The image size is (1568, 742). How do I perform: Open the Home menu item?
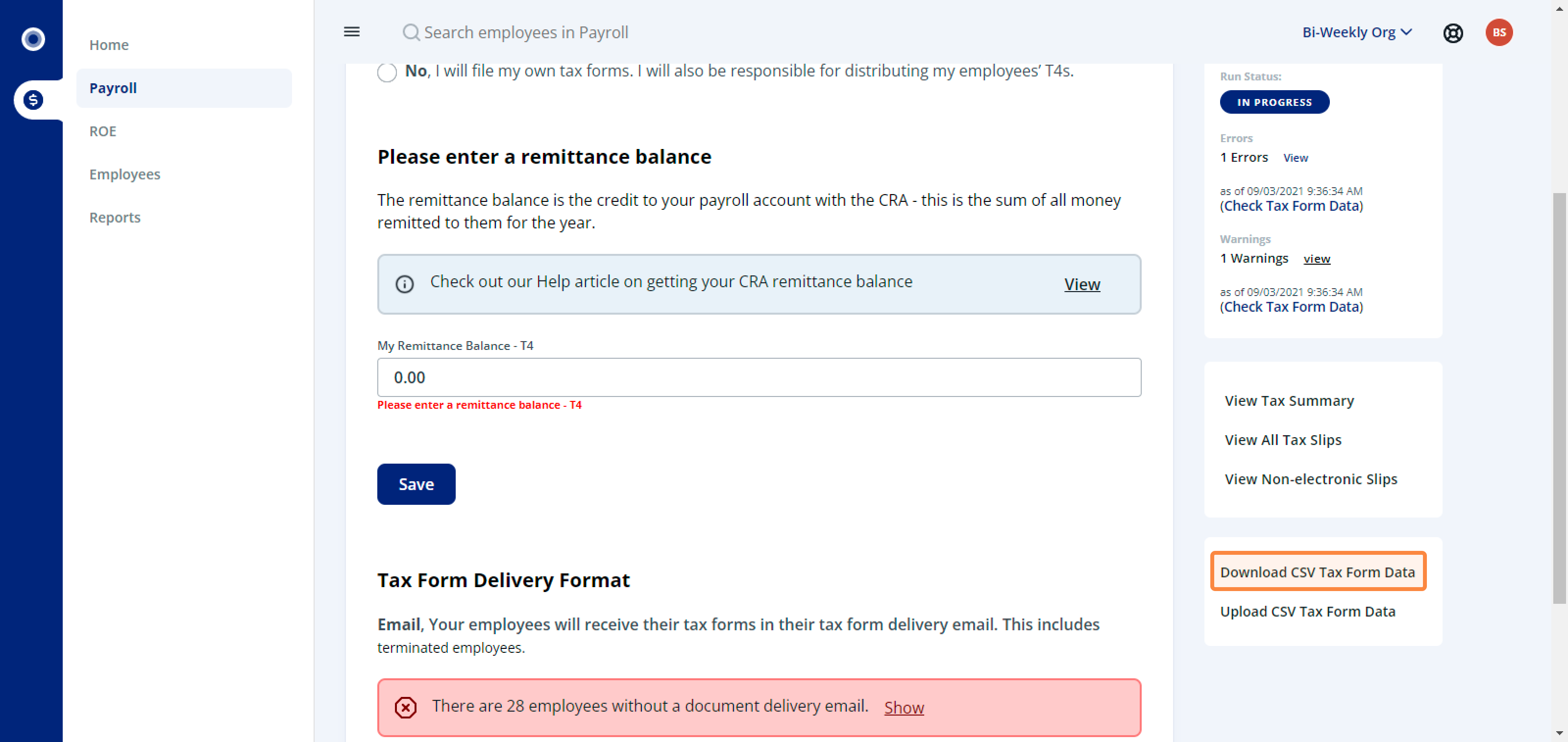pyautogui.click(x=109, y=45)
